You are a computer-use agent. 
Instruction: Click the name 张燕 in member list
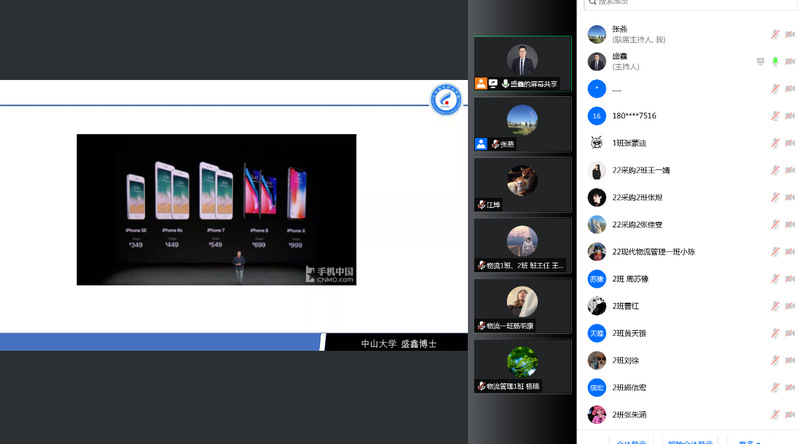(x=619, y=29)
